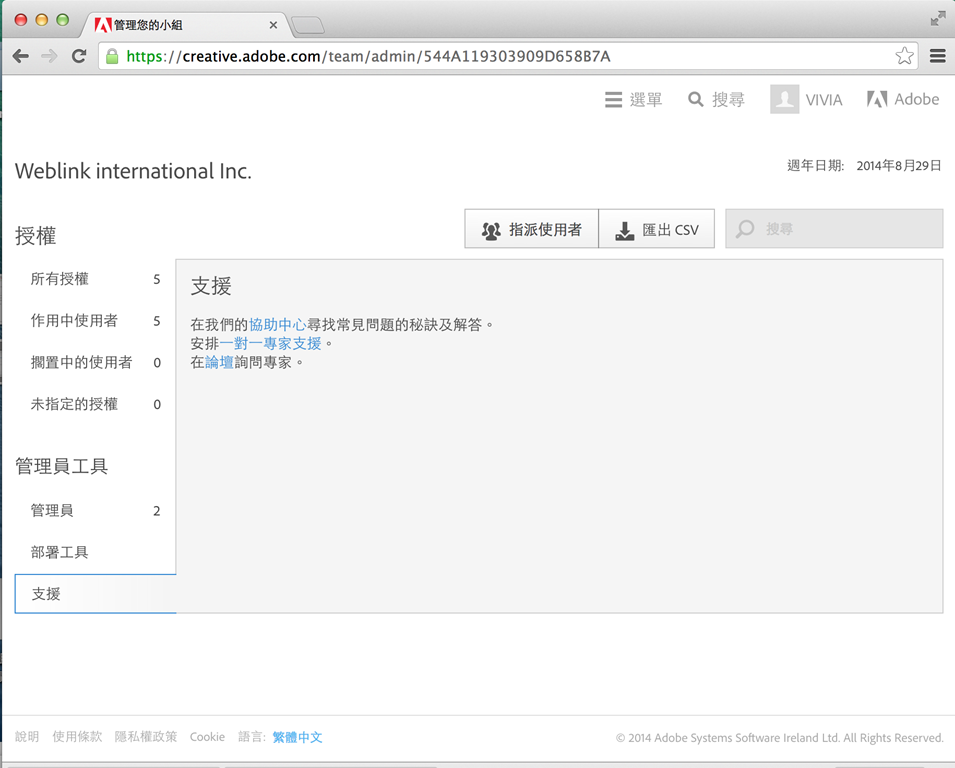Click the browser forward arrow

coord(49,57)
